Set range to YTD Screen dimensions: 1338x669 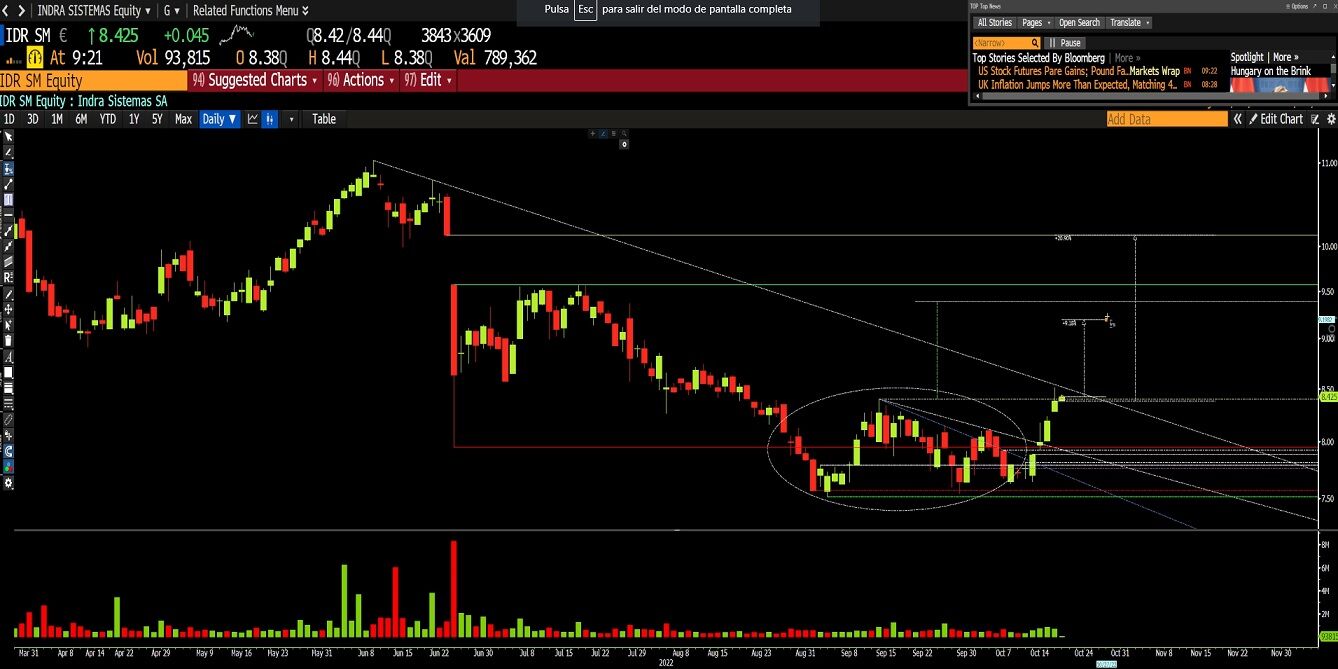point(108,119)
